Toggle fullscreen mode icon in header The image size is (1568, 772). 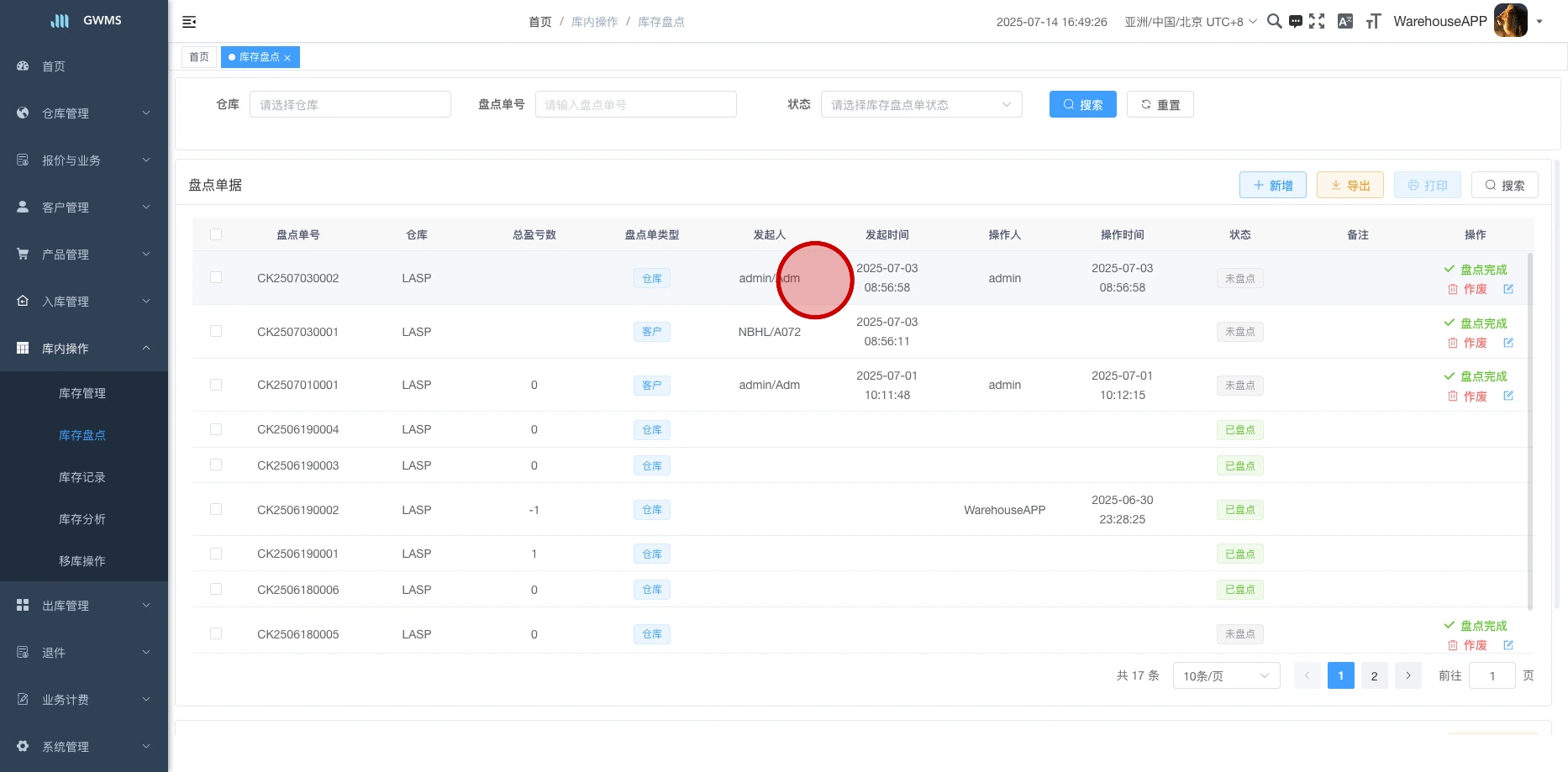pos(1317,22)
